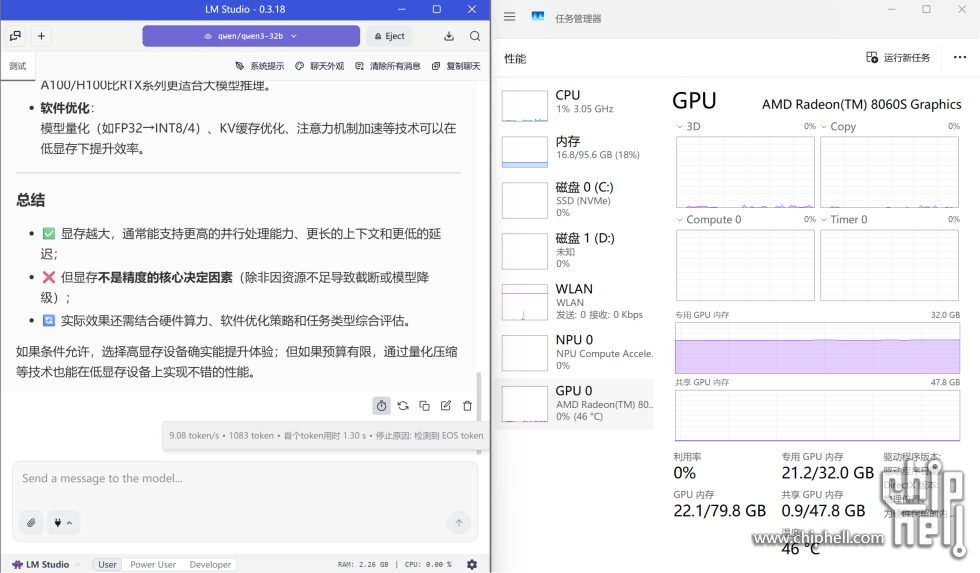
Task: Open the plug integrations menu
Action: click(63, 522)
